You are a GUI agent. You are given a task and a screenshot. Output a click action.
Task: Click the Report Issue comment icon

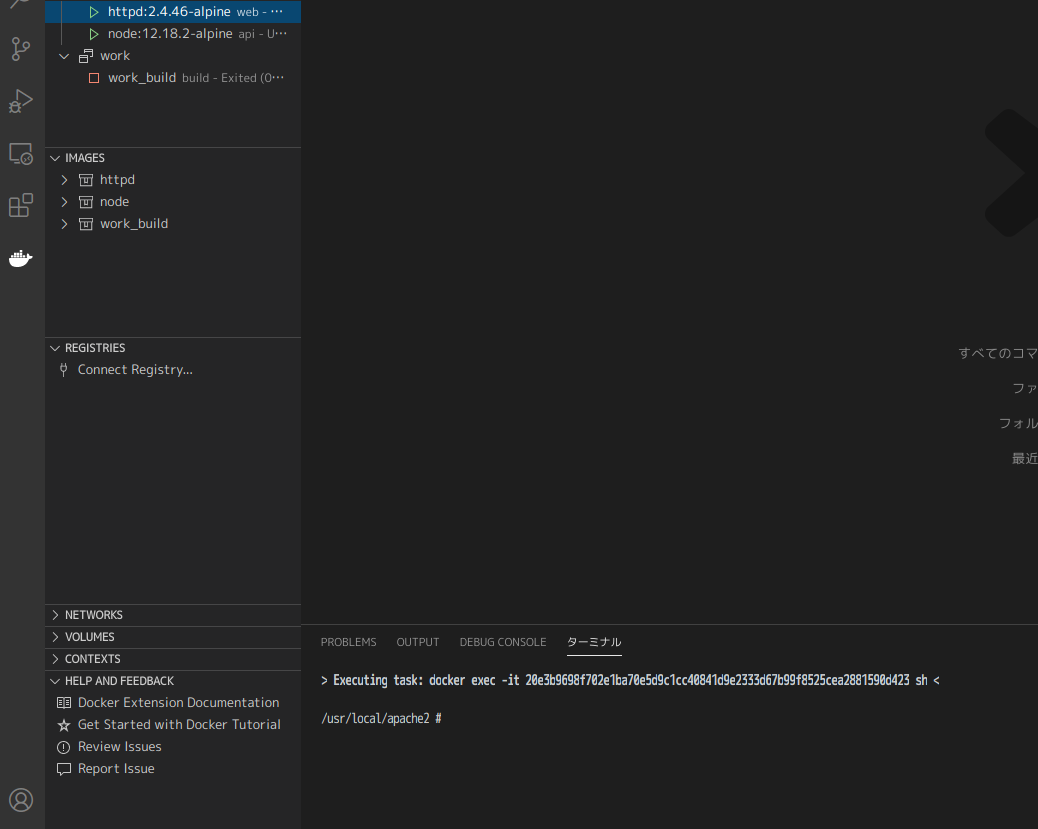(x=64, y=769)
